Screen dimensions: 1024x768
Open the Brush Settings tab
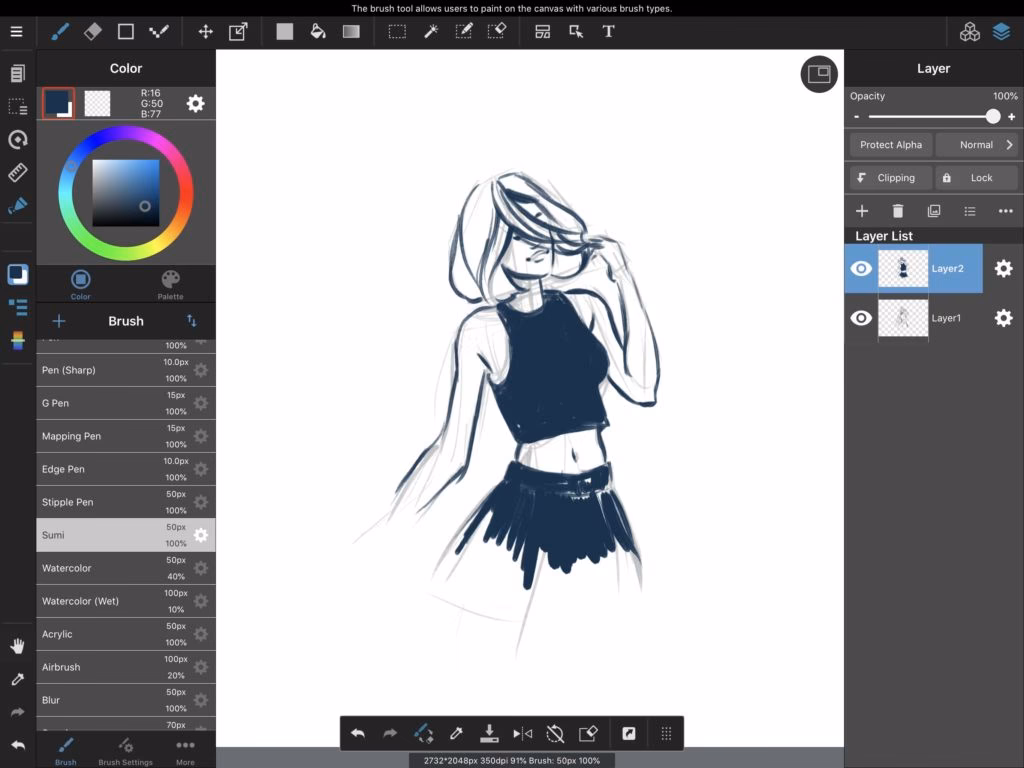[x=126, y=750]
